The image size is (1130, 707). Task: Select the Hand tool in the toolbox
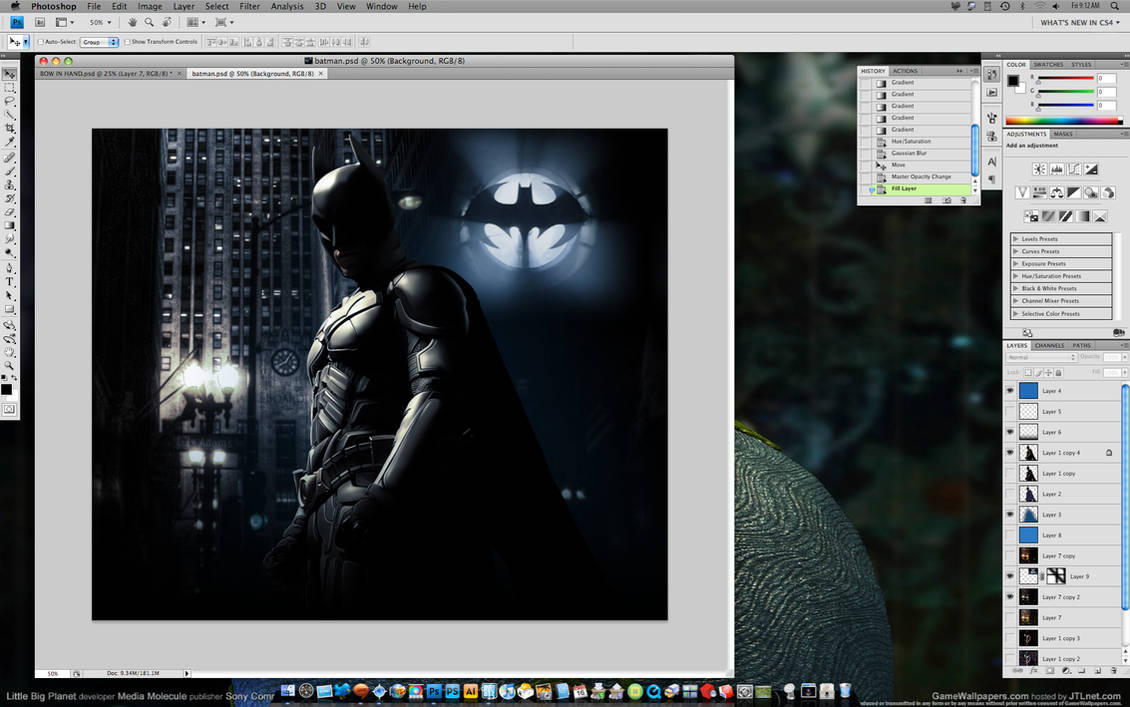click(9, 352)
